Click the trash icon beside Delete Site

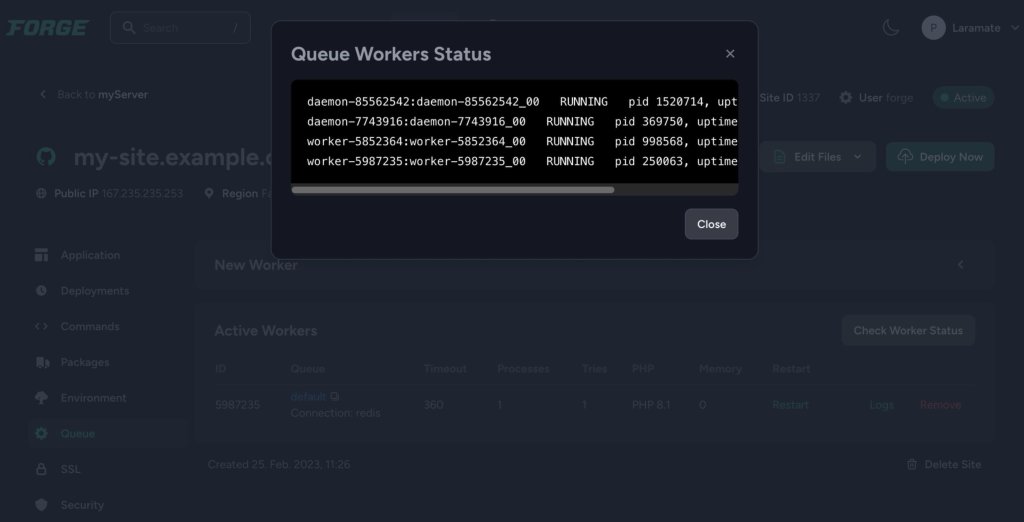[912, 465]
